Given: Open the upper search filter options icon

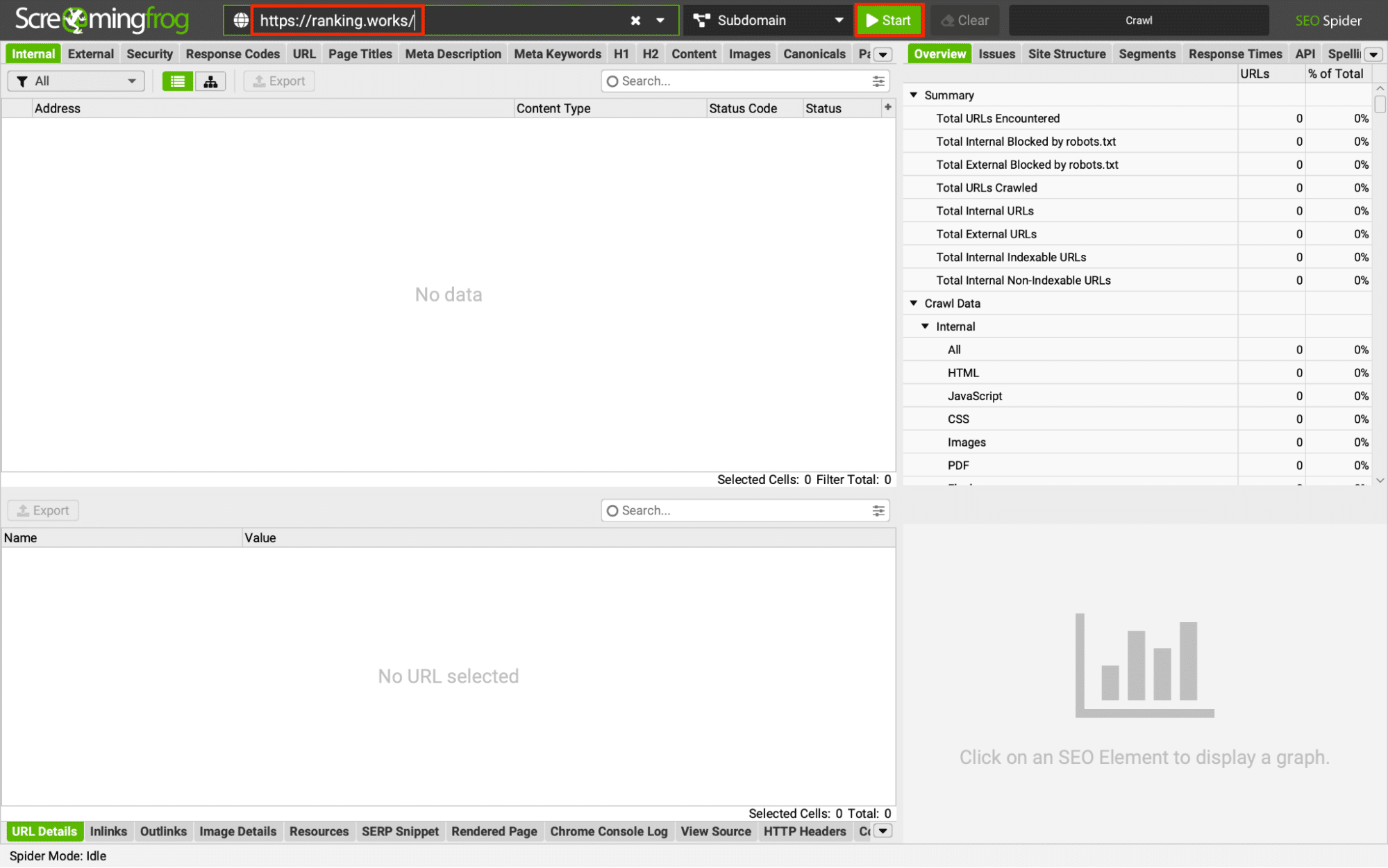Looking at the screenshot, I should pyautogui.click(x=878, y=81).
